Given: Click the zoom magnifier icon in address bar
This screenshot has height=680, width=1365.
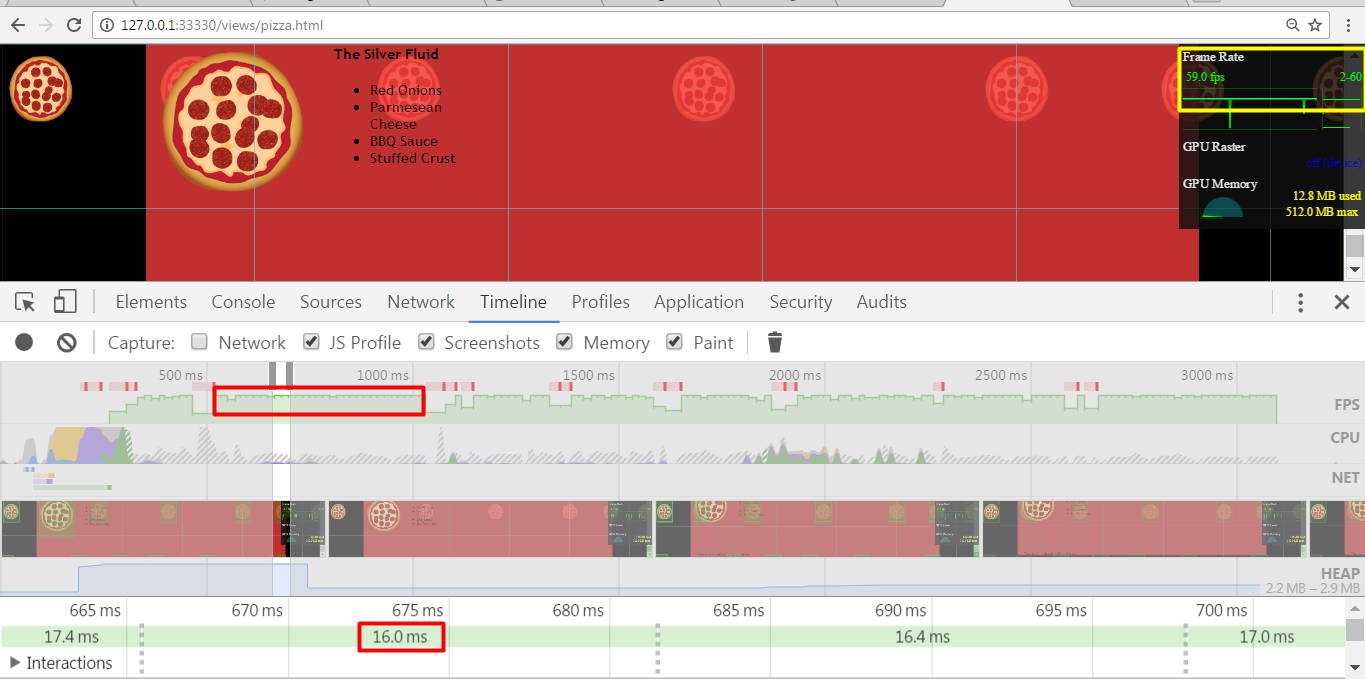Looking at the screenshot, I should [1293, 25].
